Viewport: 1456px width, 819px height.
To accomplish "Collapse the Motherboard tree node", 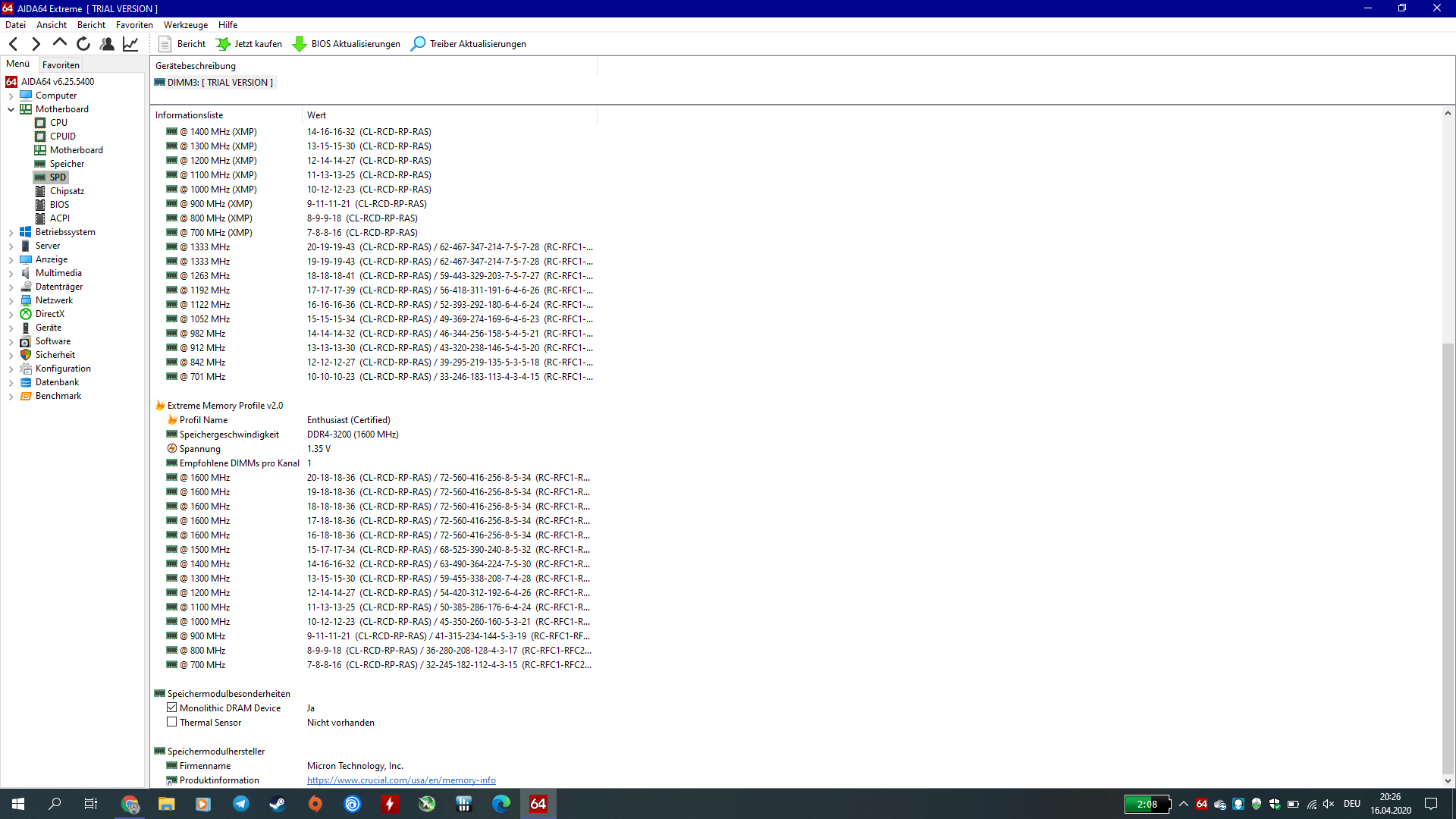I will pyautogui.click(x=11, y=109).
